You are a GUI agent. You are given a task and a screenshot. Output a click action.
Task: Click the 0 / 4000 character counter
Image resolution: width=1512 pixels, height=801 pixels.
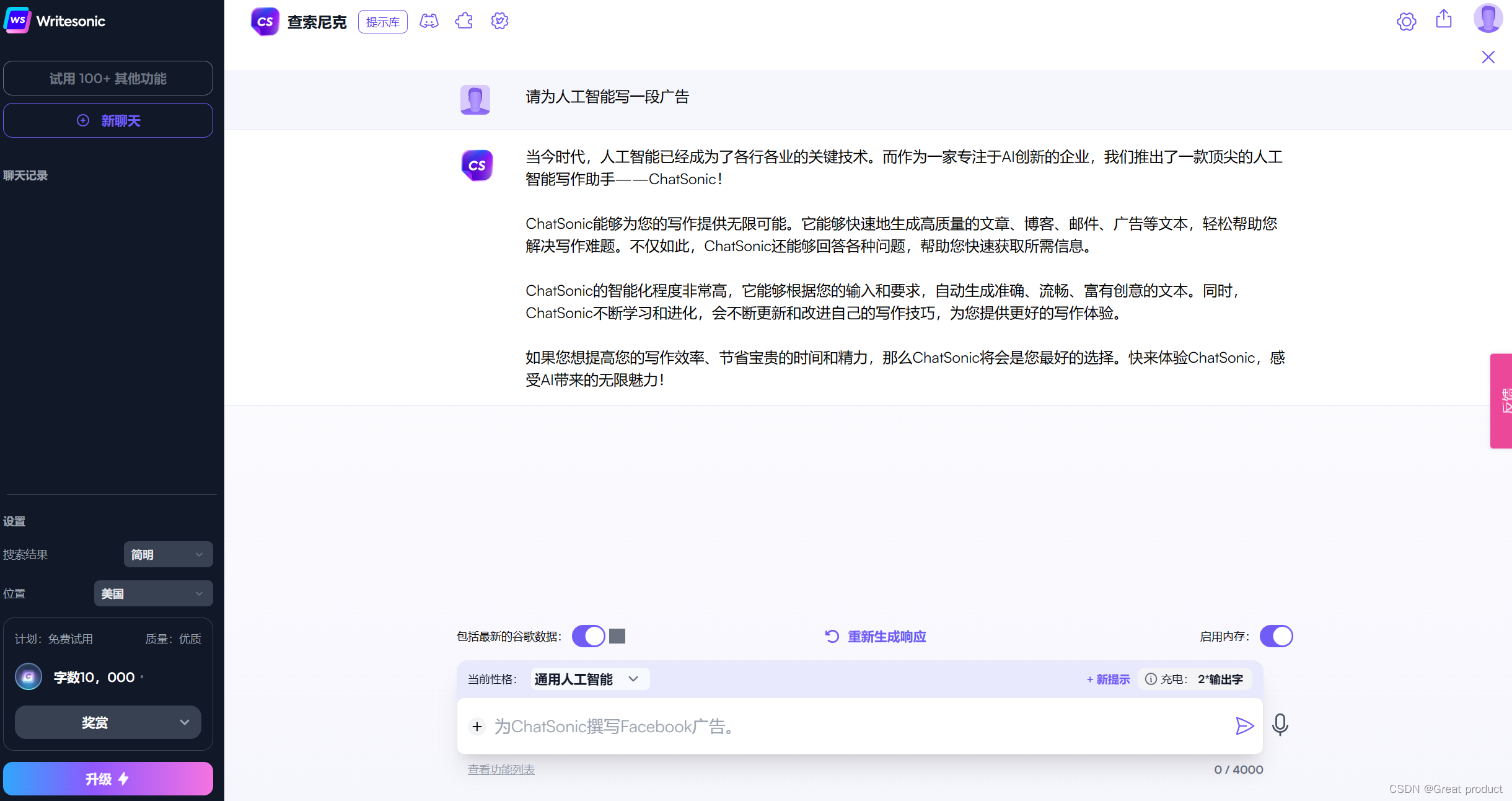[x=1239, y=769]
